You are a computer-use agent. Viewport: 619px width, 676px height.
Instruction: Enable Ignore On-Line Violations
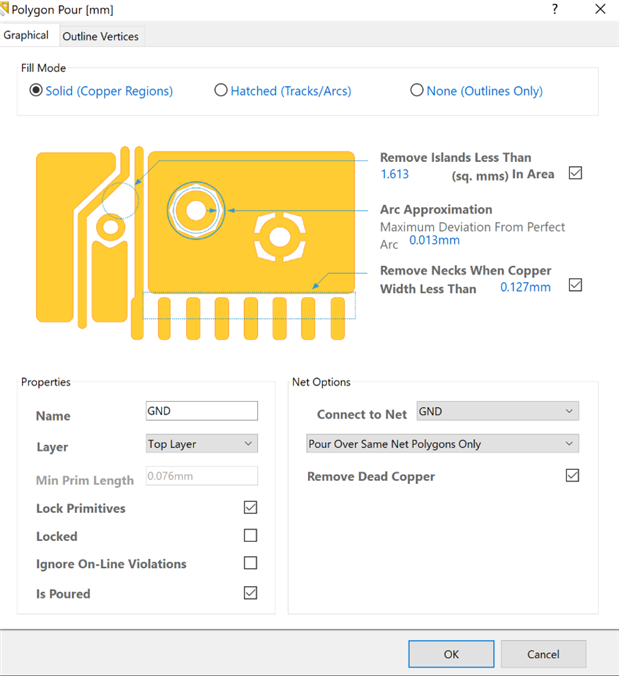(x=250, y=563)
